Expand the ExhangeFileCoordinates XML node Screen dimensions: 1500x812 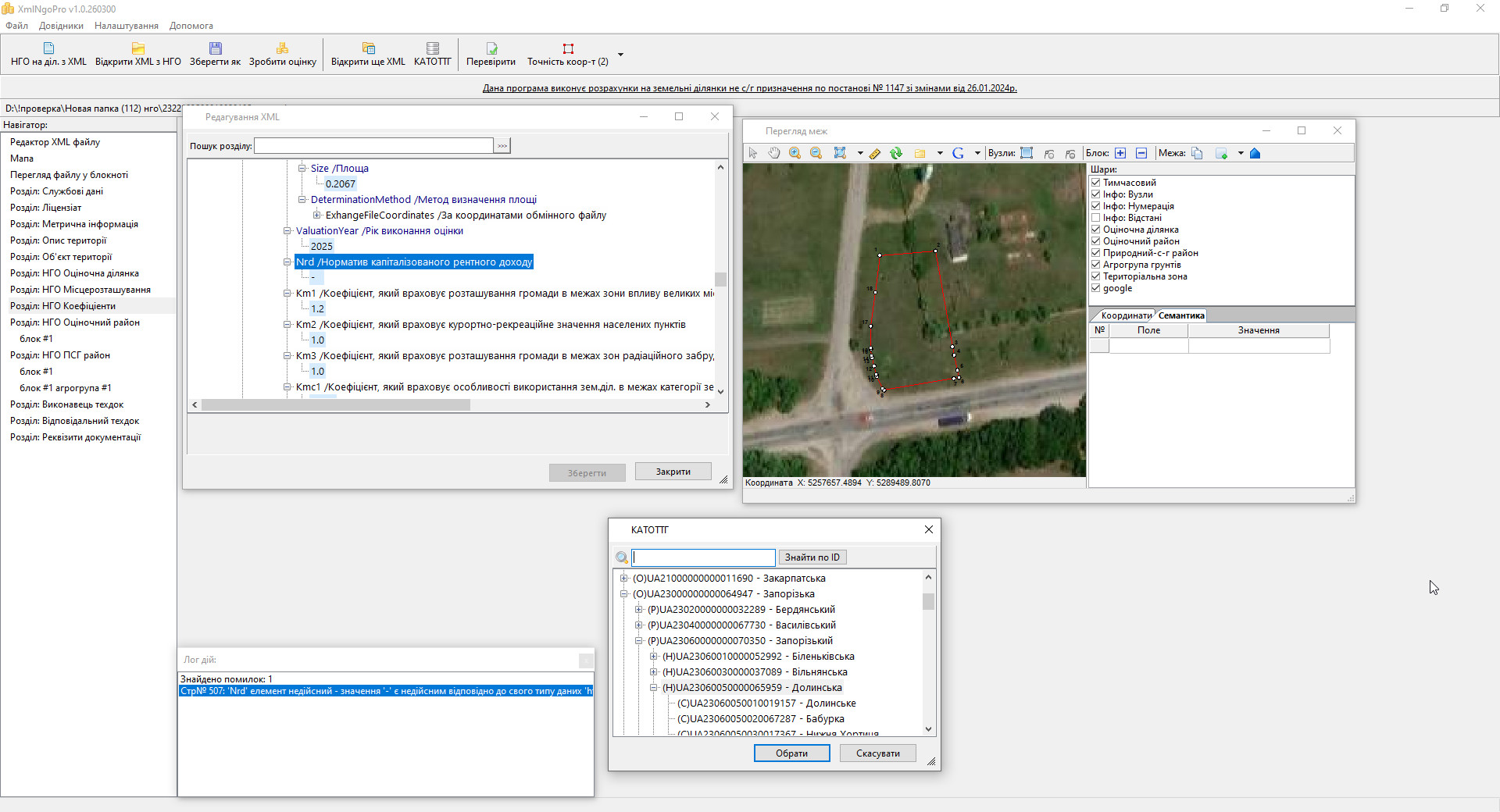(x=316, y=215)
